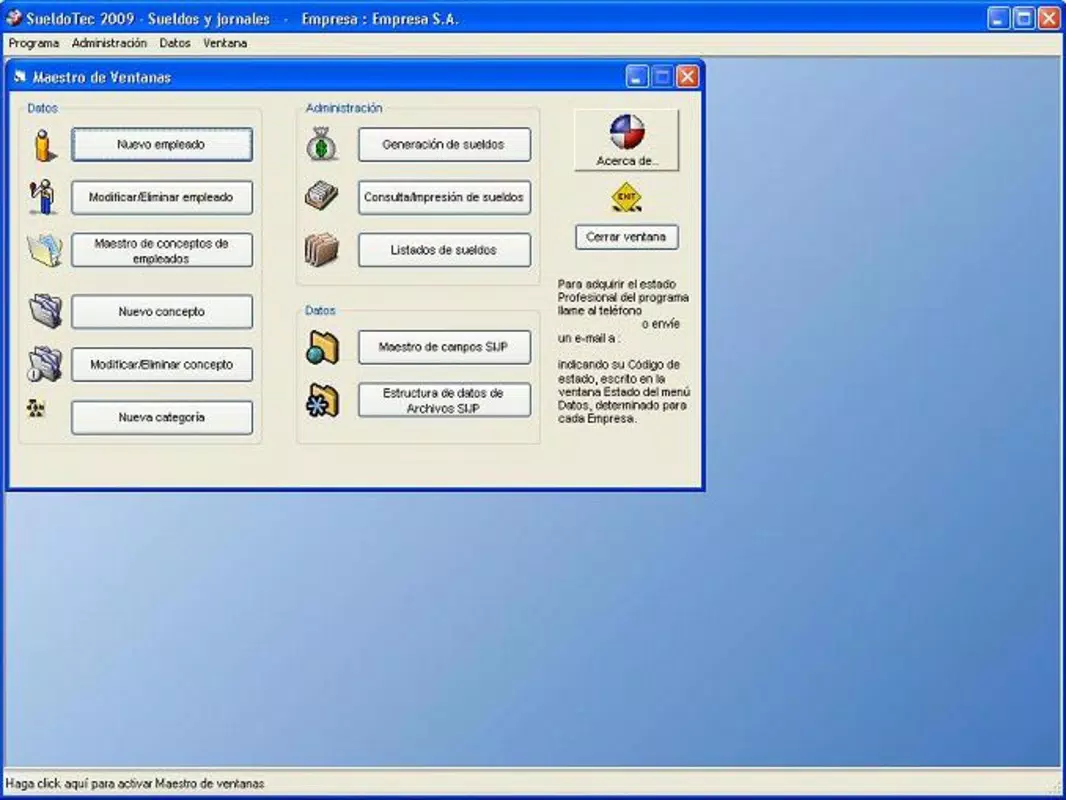Click the file stack icon beside Listados de sueldos

322,249
